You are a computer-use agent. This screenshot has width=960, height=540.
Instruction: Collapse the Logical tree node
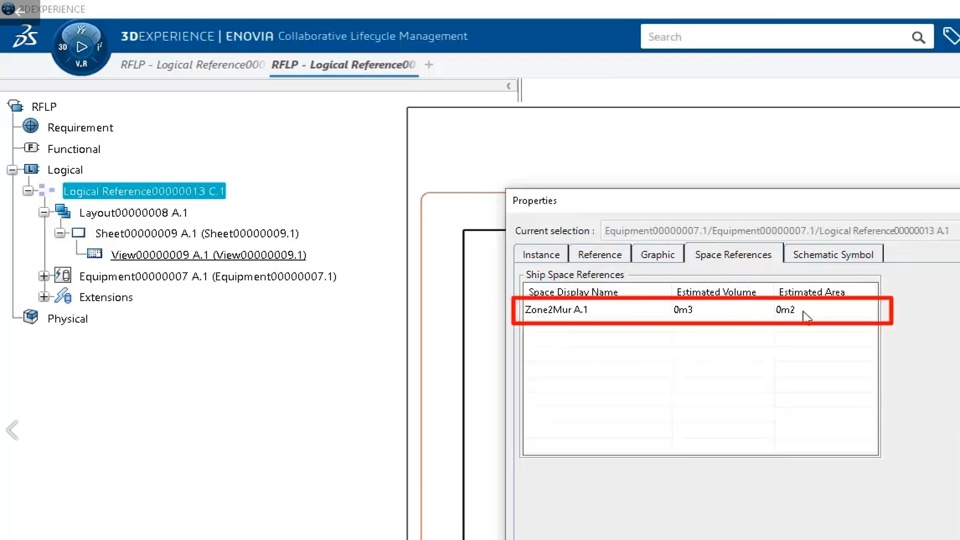[x=12, y=170]
